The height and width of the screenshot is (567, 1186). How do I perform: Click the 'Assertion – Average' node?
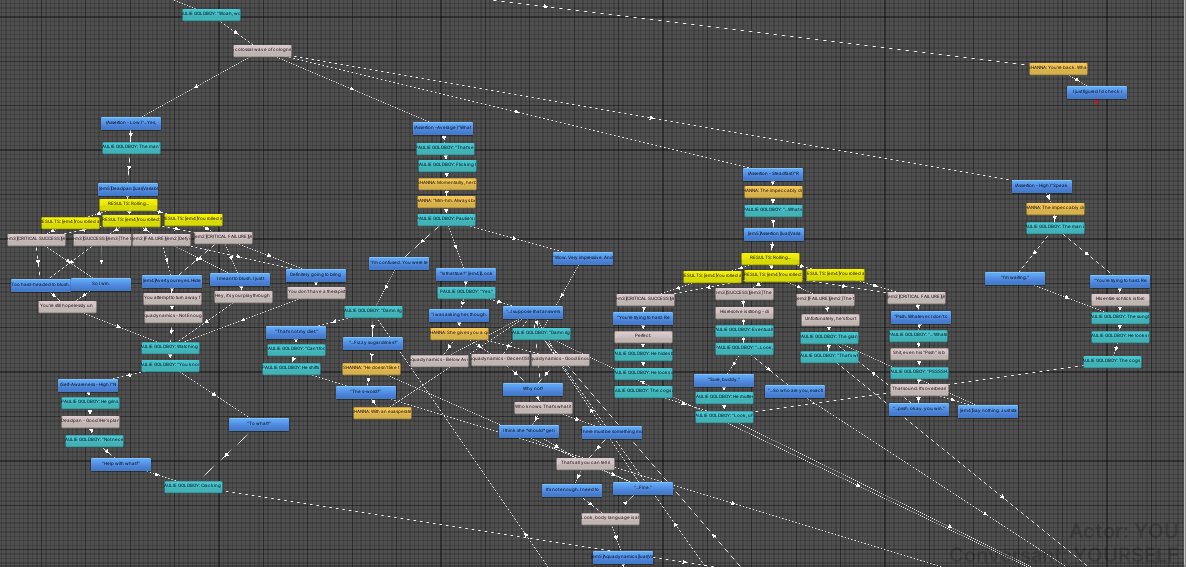pos(443,128)
